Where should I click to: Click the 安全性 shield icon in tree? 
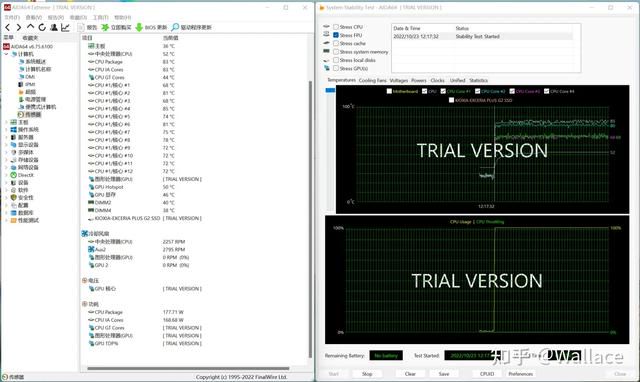tap(13, 198)
